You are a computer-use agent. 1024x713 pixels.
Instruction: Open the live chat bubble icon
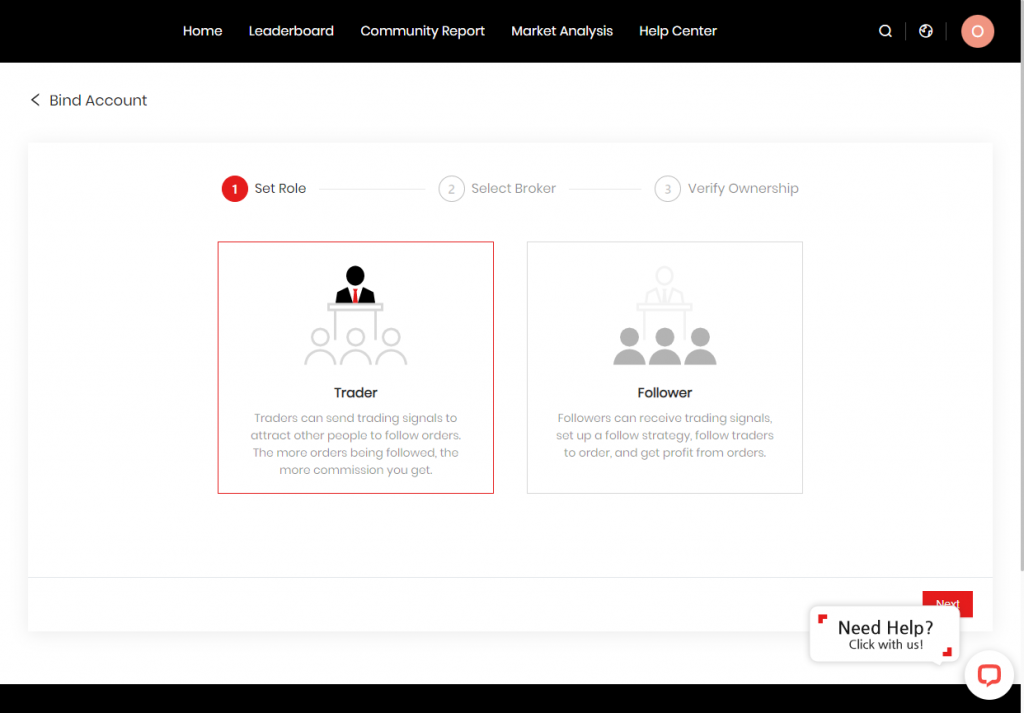click(x=989, y=675)
